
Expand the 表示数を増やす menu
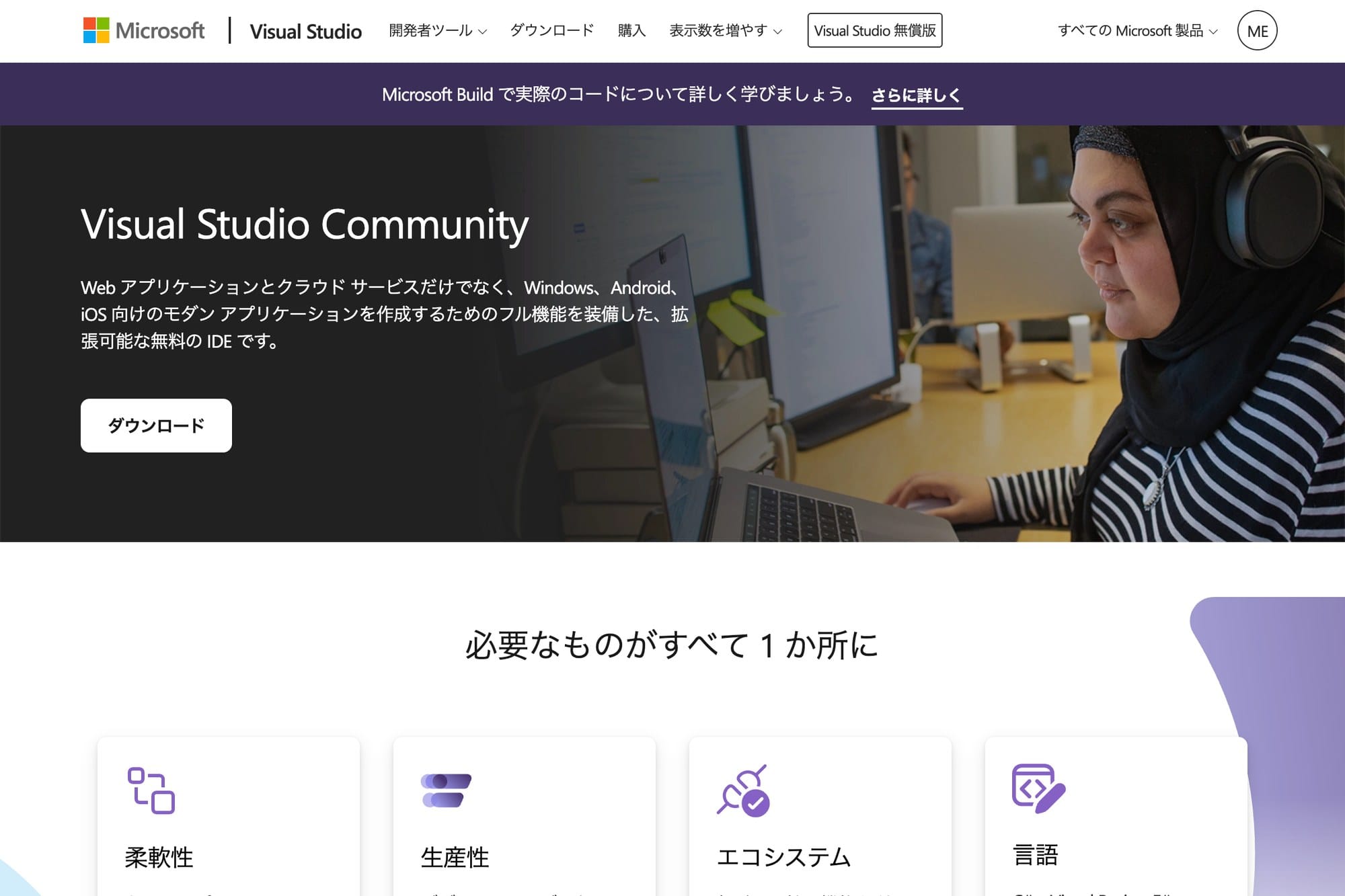pyautogui.click(x=726, y=31)
